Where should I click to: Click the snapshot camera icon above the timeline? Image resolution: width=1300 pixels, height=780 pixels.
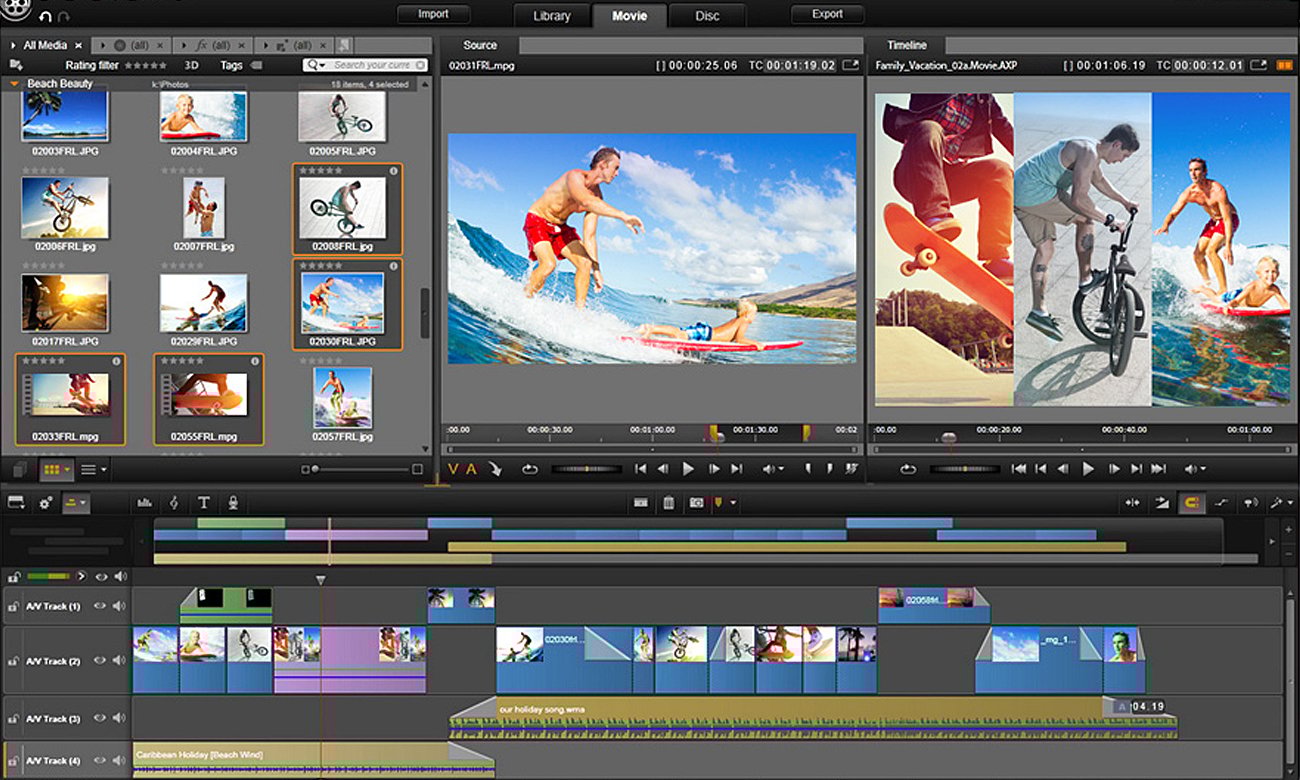point(696,503)
